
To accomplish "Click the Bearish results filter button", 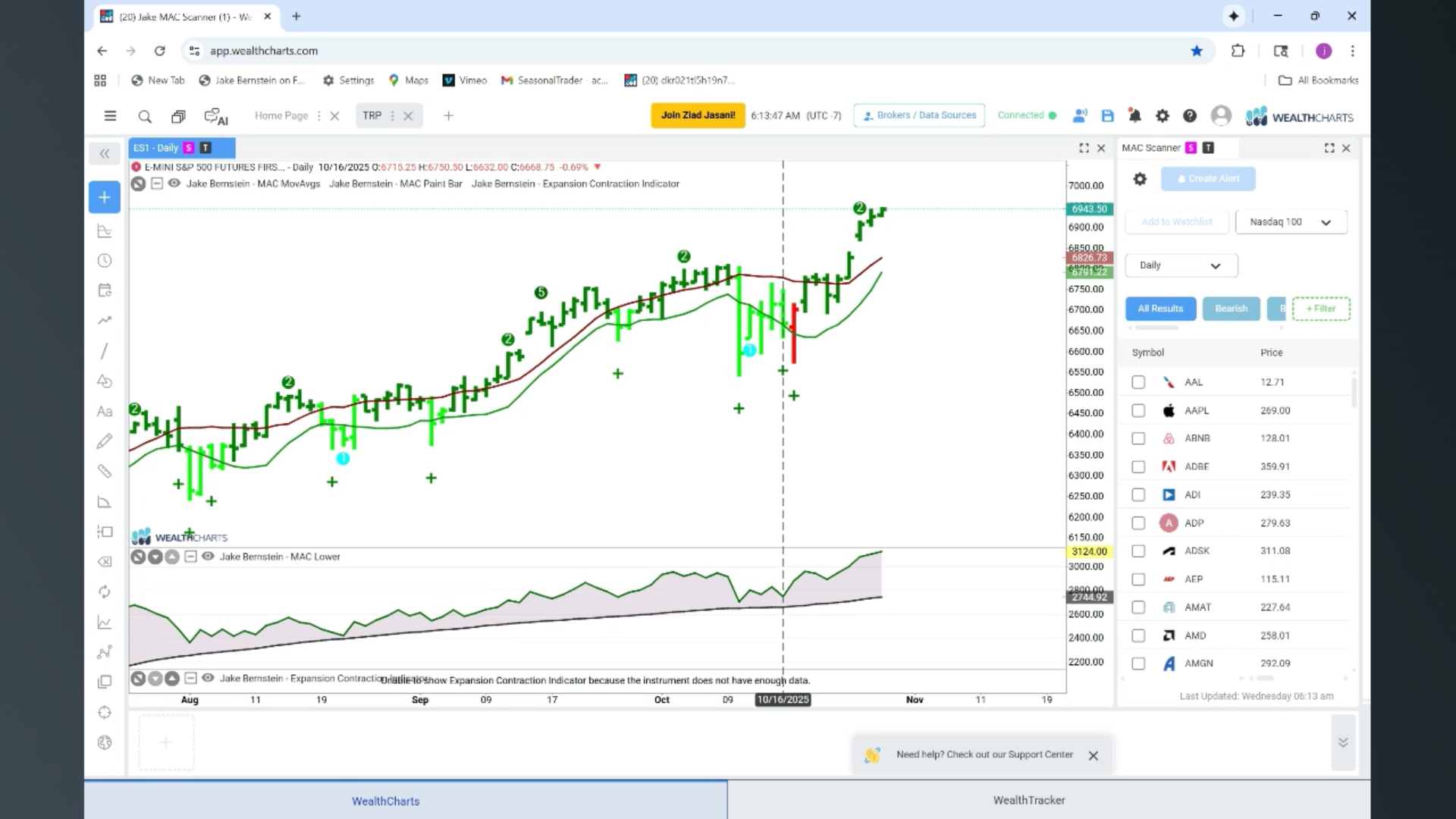I will [1231, 309].
